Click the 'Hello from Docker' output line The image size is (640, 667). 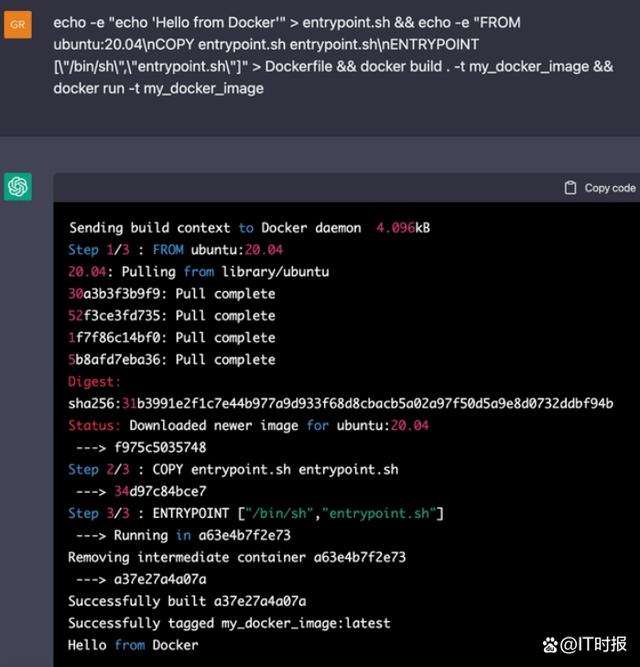133,645
